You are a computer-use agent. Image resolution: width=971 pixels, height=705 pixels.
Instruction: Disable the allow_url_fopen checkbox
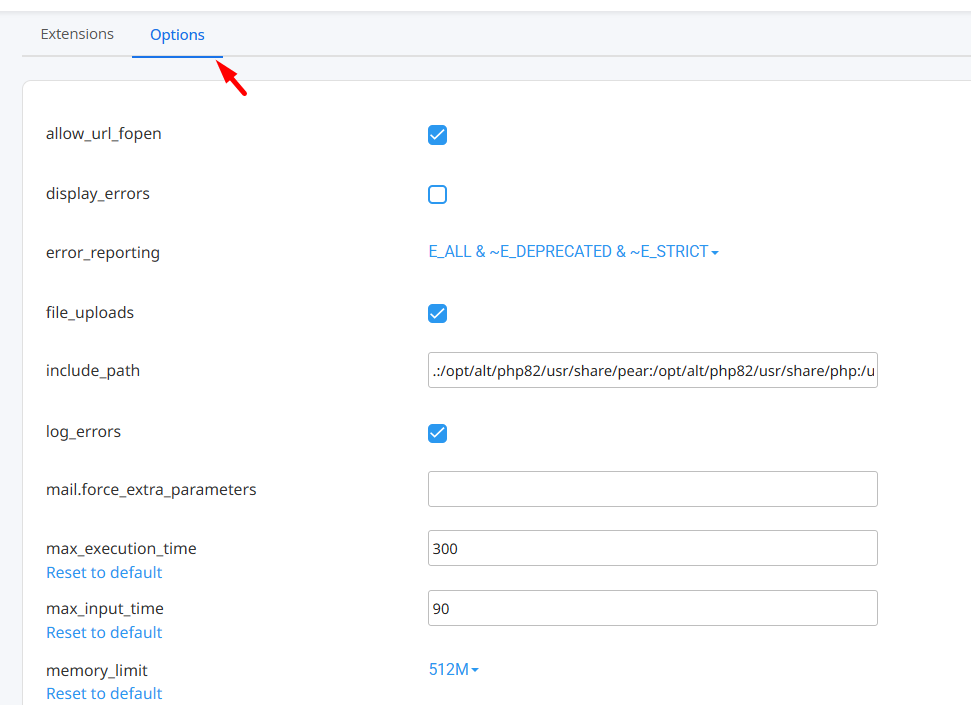coord(437,135)
